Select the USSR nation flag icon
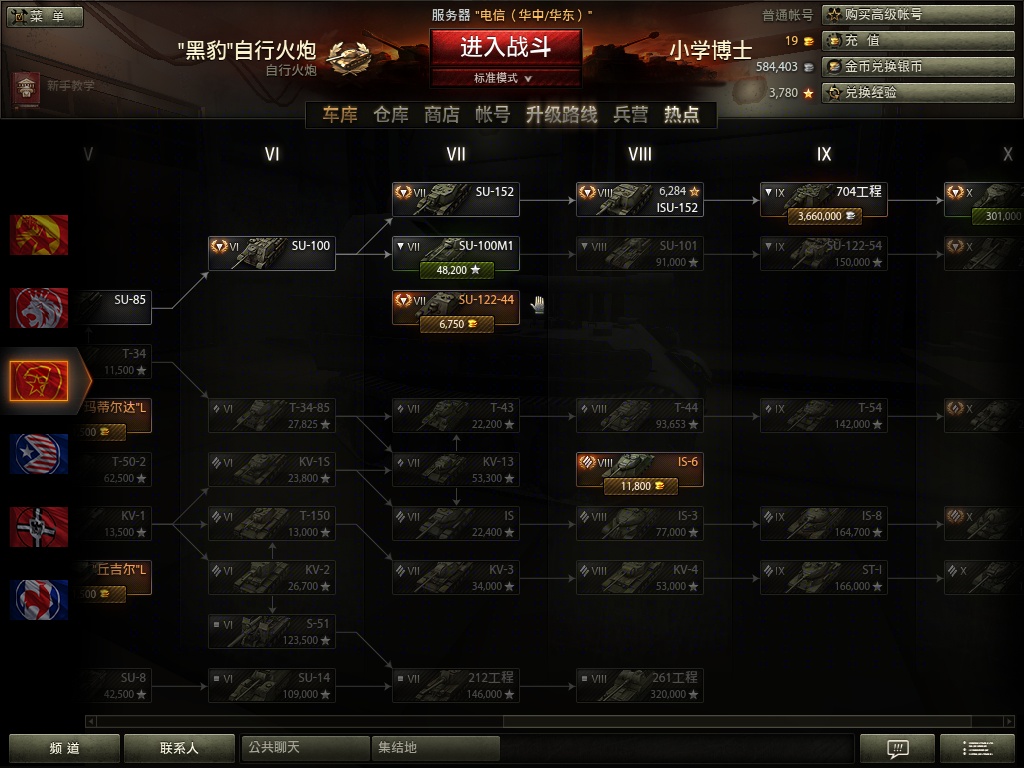Screen dimensions: 1024x768 [39, 381]
